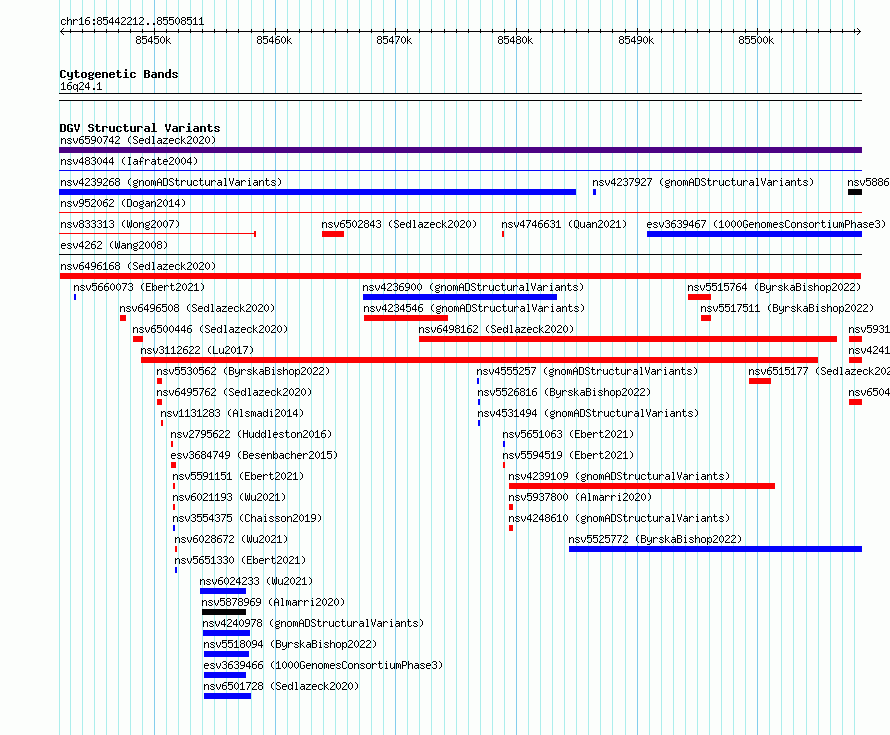Click the long red bar of nsv6498162

(x=628, y=339)
